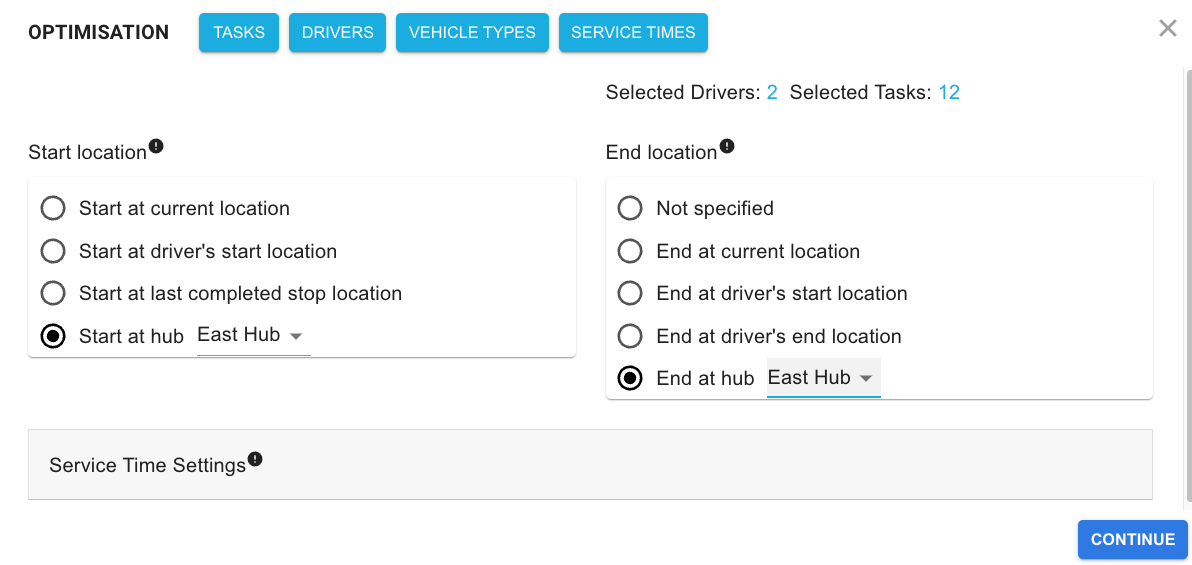
Task: Click the Continue button
Action: tap(1133, 539)
